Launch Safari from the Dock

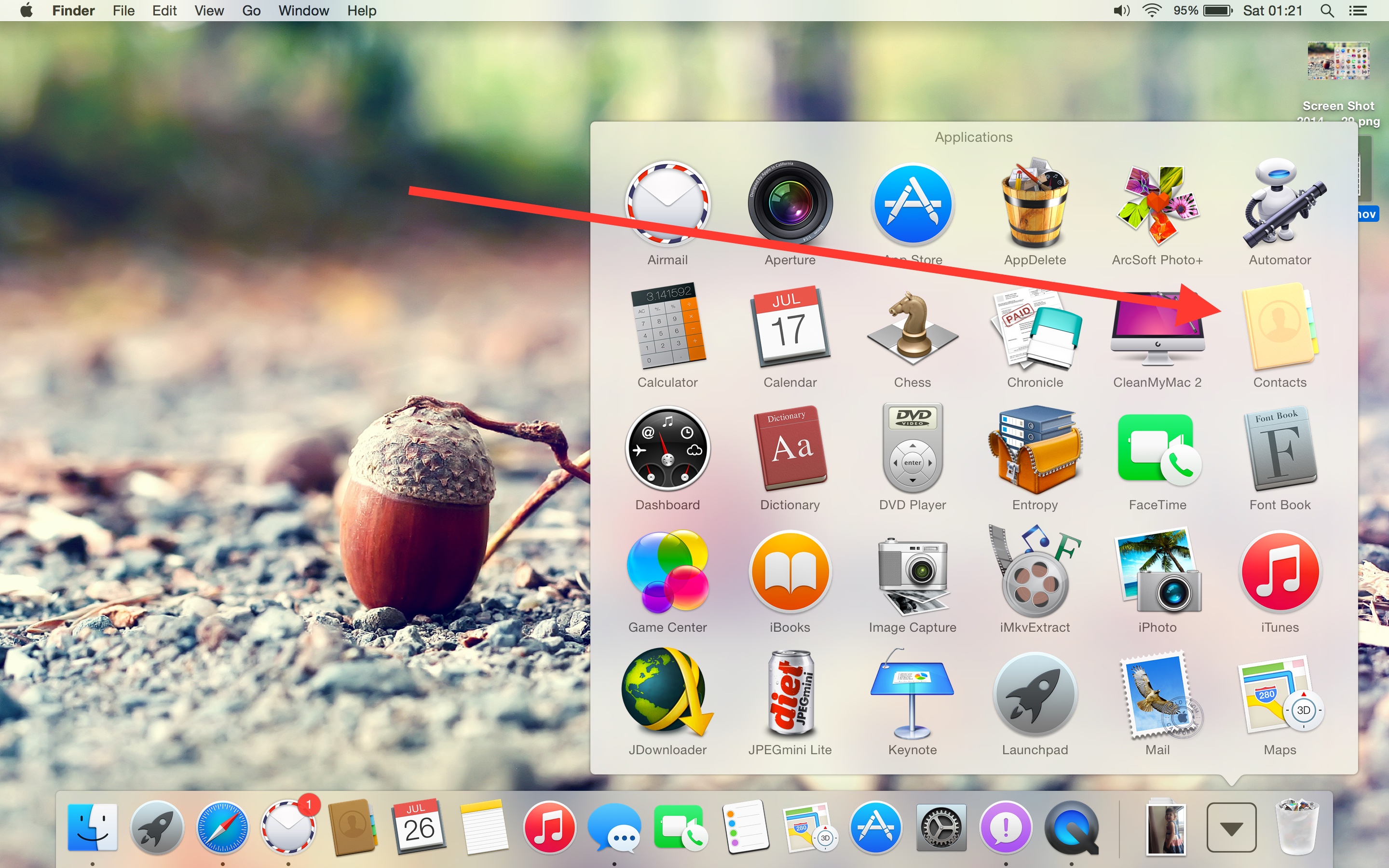pos(222,827)
